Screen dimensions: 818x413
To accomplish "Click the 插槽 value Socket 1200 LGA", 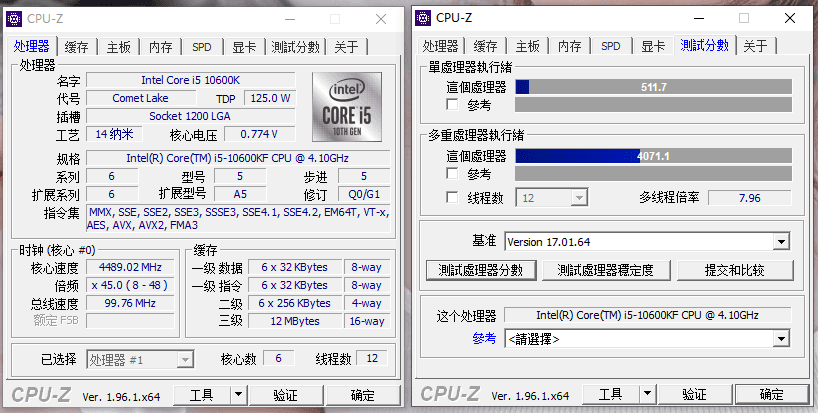I will click(x=190, y=116).
